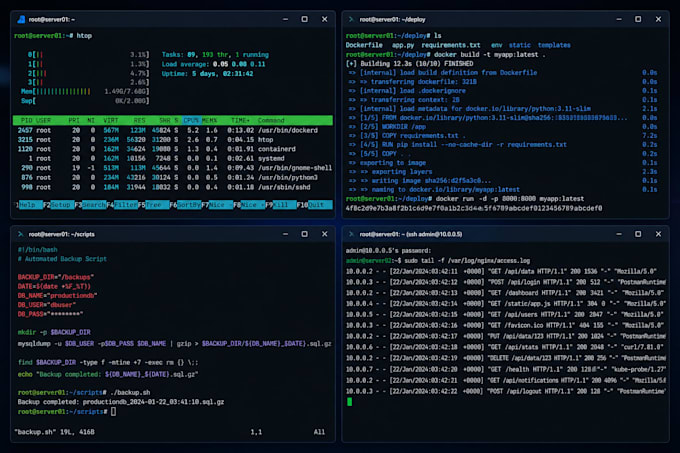Click the Mem usage meter bar in htop
The image size is (680, 453).
(x=85, y=92)
